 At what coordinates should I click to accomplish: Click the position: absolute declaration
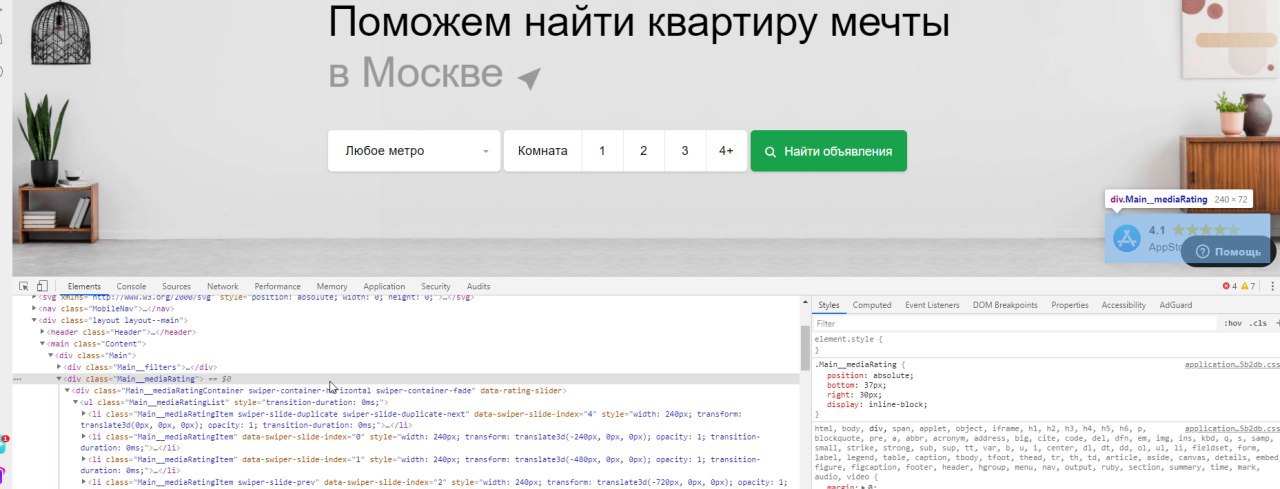click(x=869, y=376)
